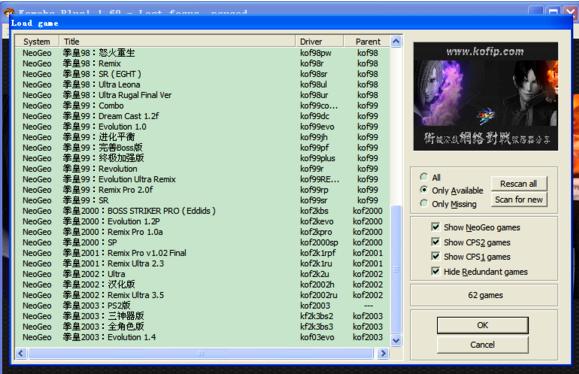Disable 'Hide Redundant games' checkbox
Screen dimensions: 579x374
pos(435,271)
